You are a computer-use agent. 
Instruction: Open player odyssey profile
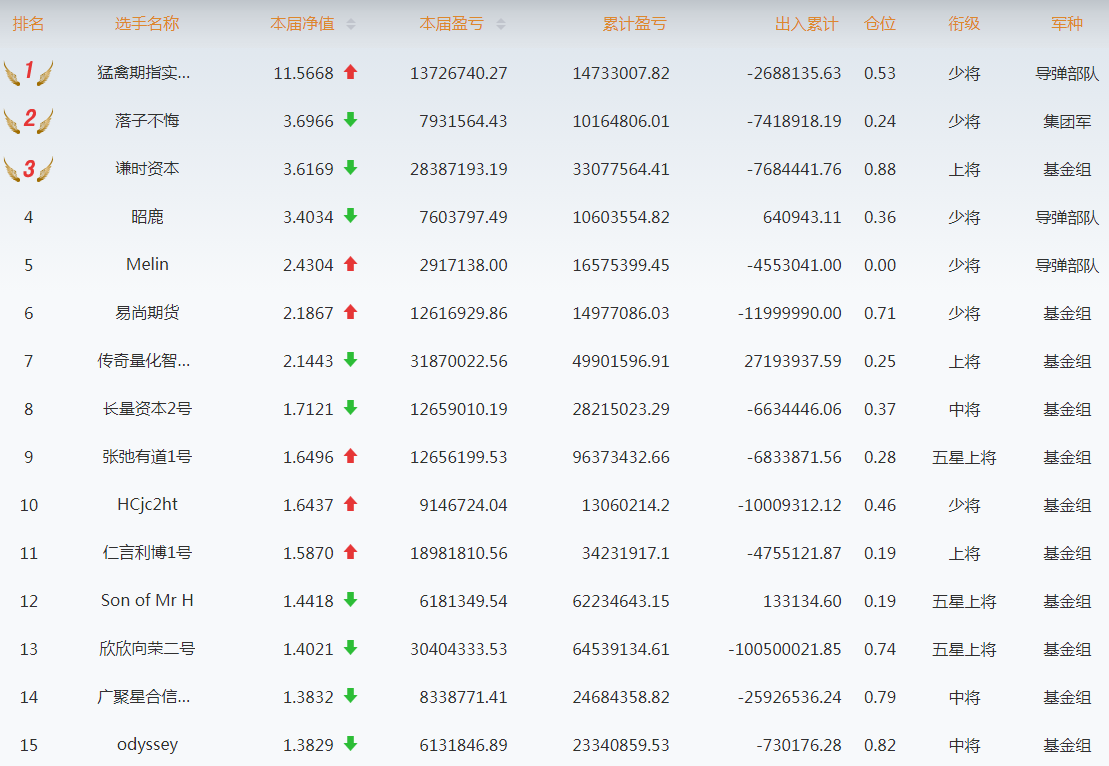[147, 745]
